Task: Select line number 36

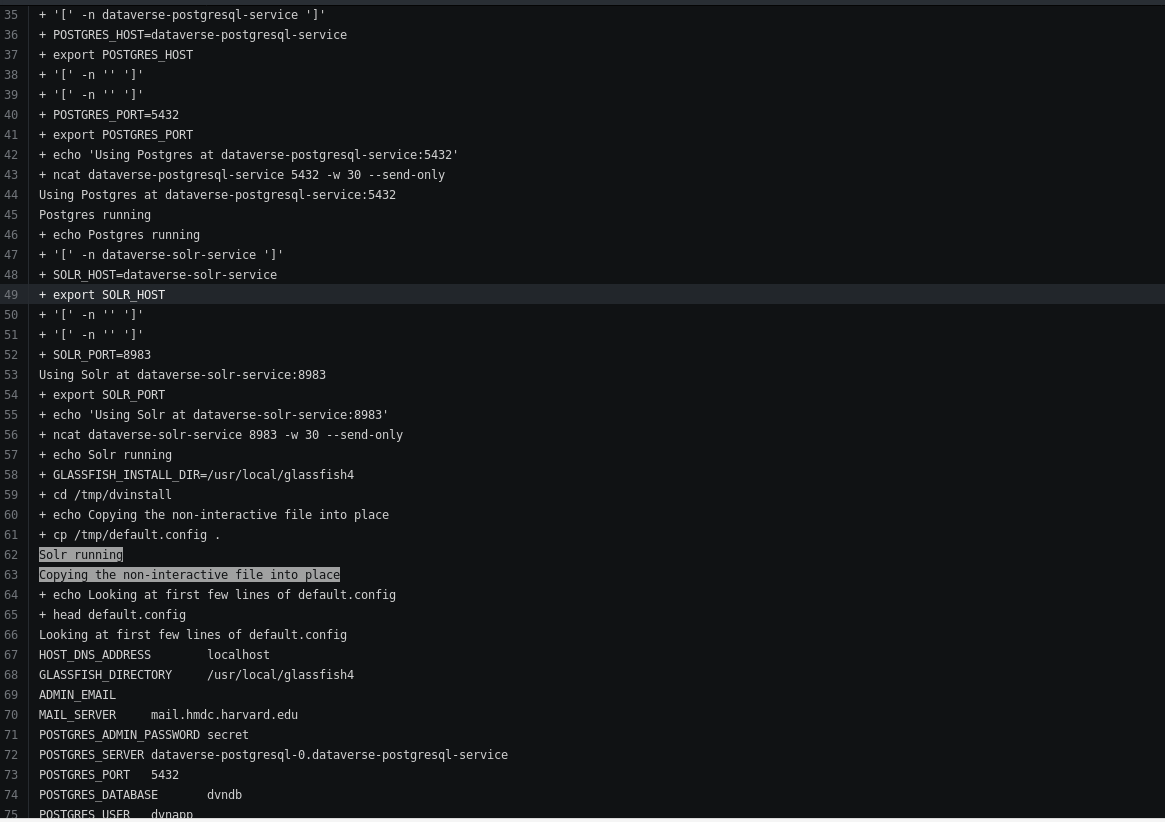Action: coord(10,35)
